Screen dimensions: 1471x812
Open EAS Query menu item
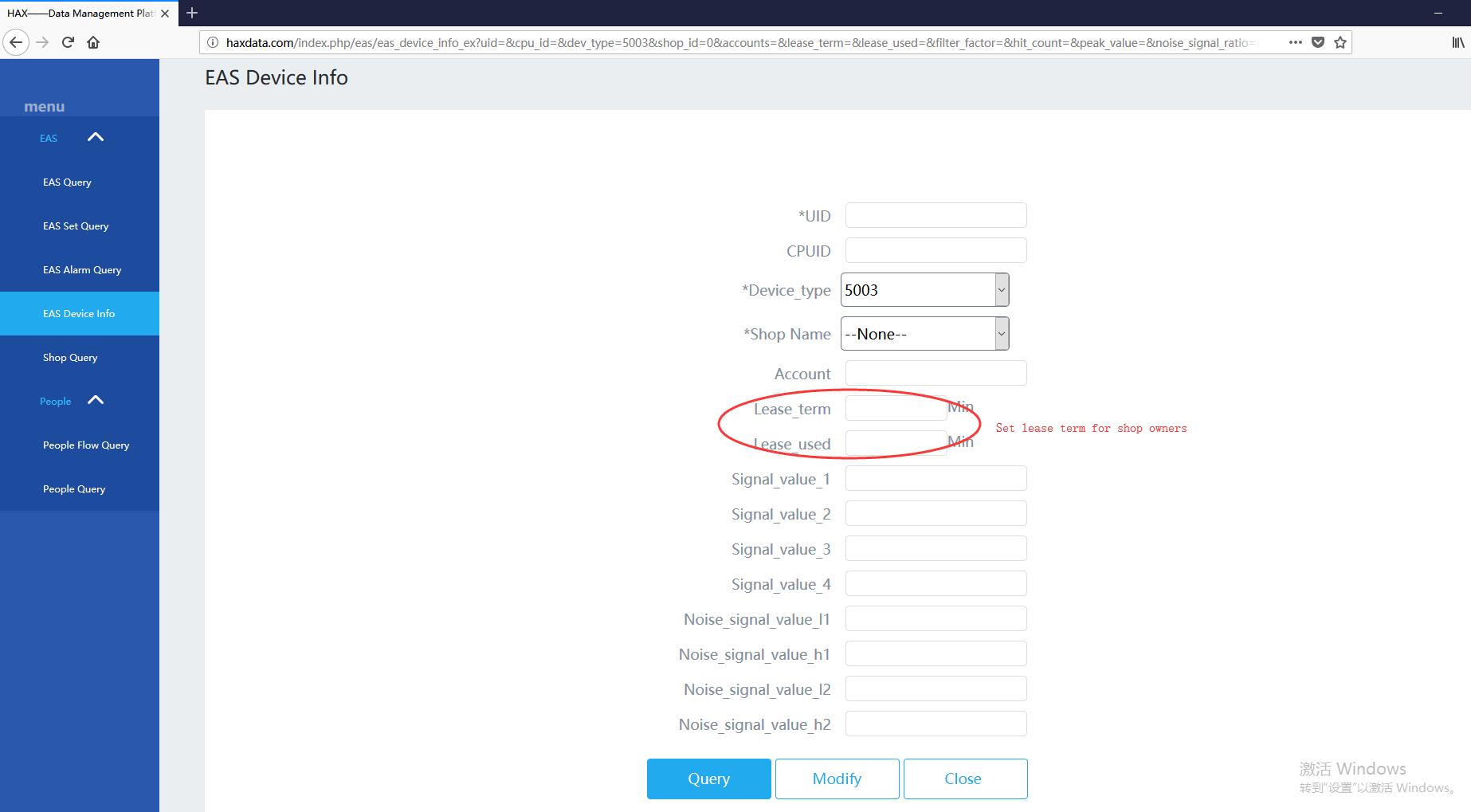pos(80,182)
